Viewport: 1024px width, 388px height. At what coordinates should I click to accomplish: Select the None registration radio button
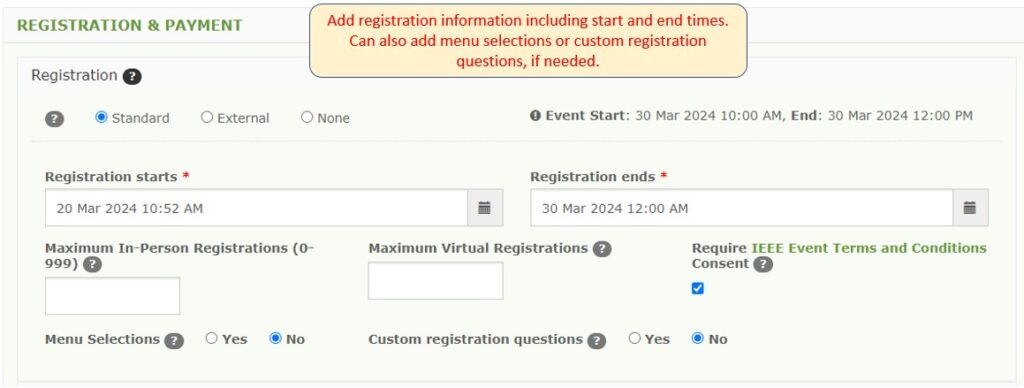pyautogui.click(x=307, y=118)
